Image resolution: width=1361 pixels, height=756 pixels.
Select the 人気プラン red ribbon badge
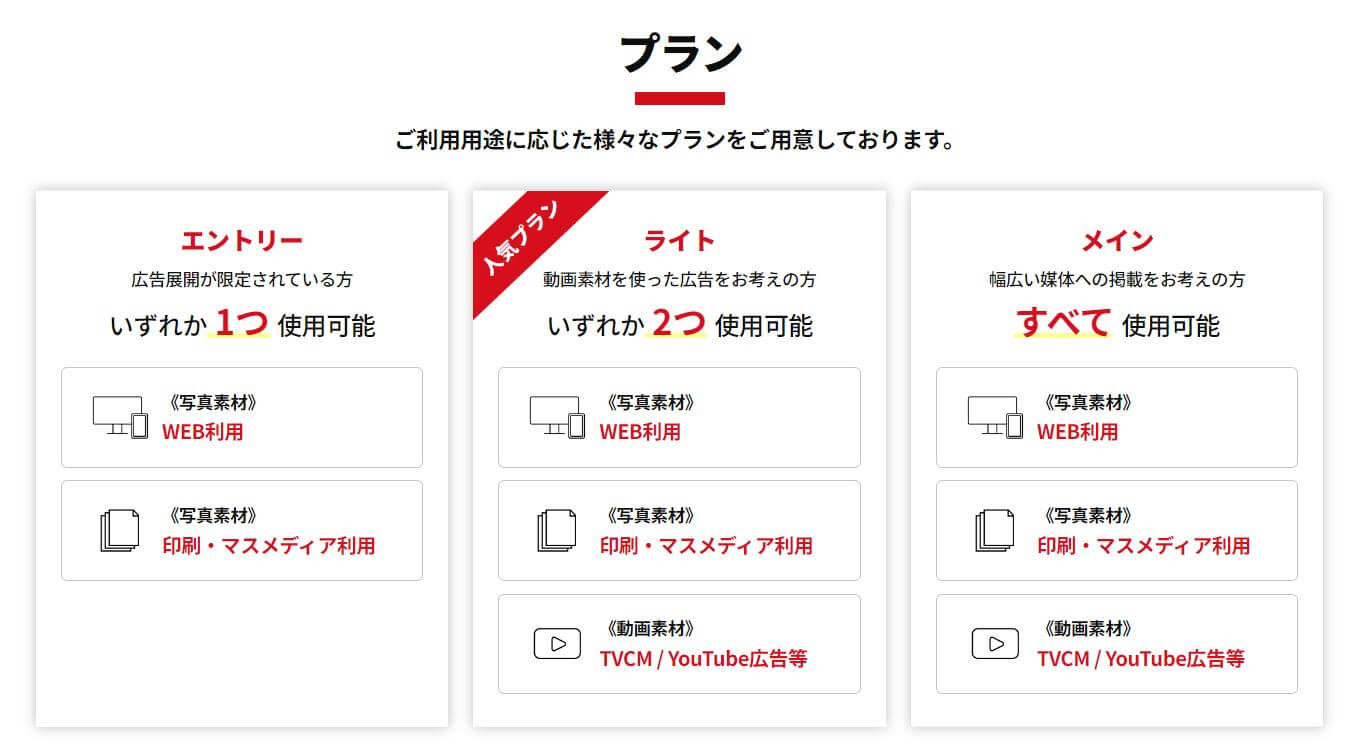coord(524,238)
